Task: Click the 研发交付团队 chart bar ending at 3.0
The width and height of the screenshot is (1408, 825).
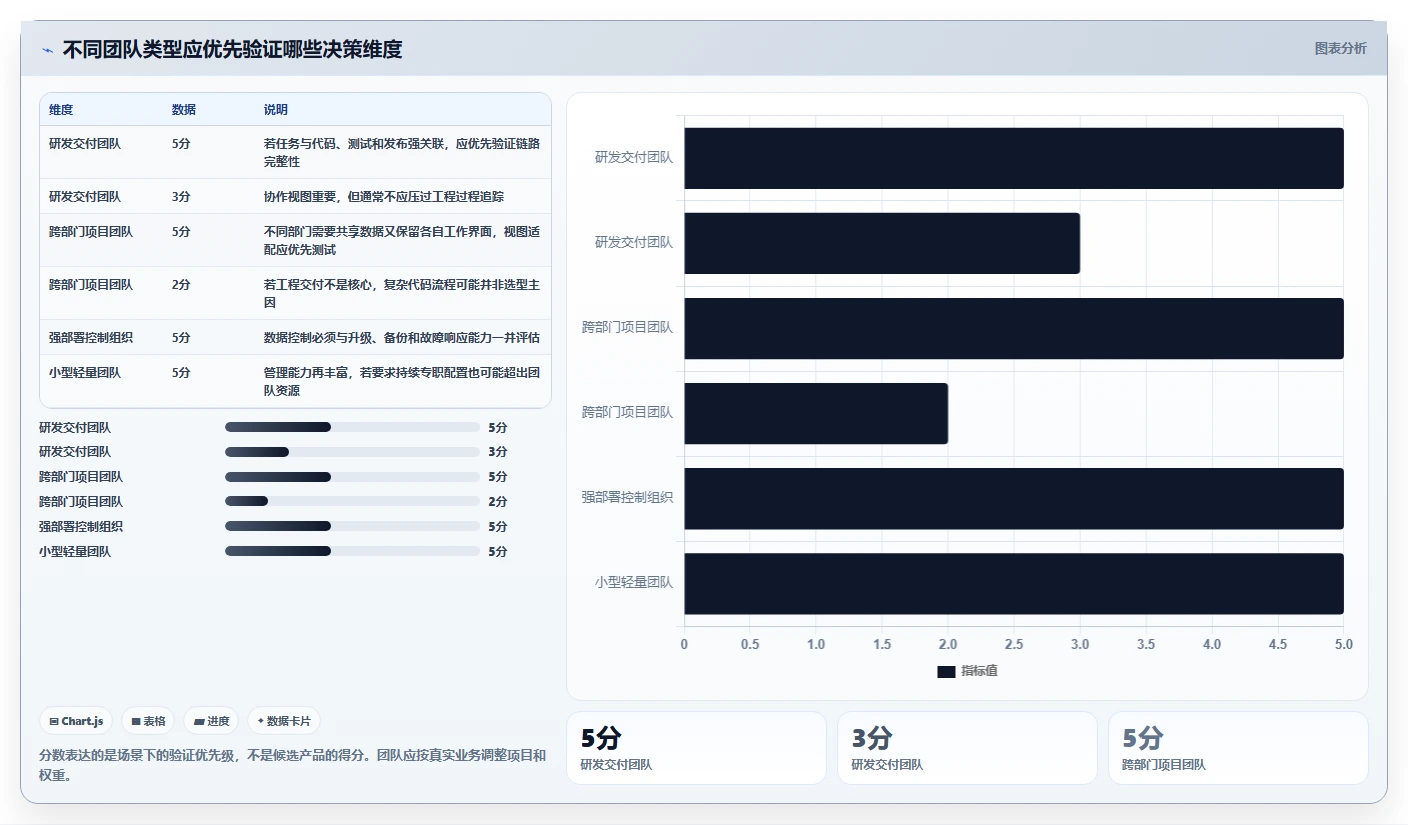Action: (x=882, y=243)
